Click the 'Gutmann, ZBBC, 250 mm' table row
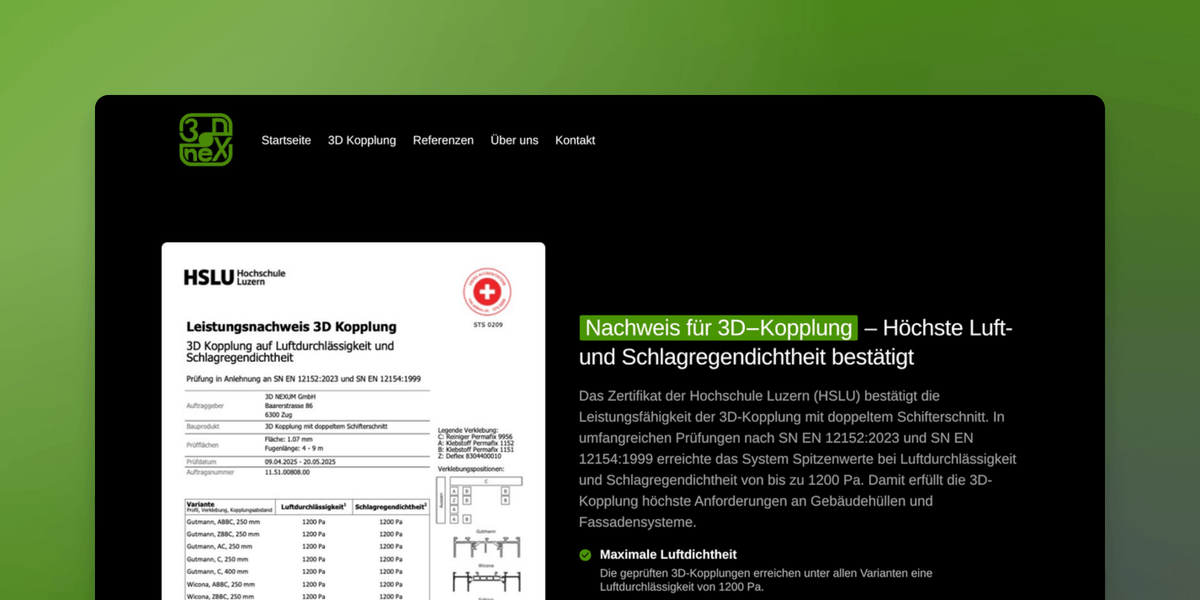Viewport: 1200px width, 600px height. point(307,534)
